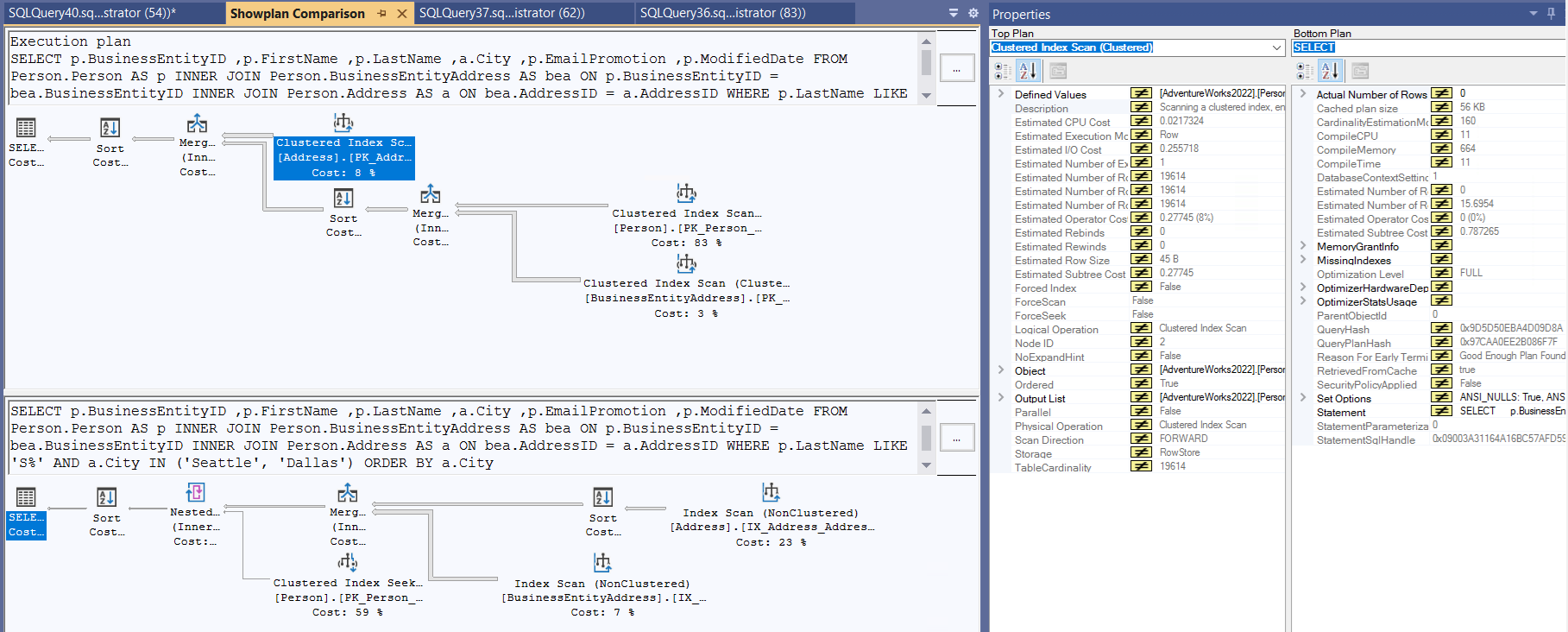Click the ellipsis button beside bottom query text
This screenshot has width=1568, height=632.
click(x=957, y=438)
